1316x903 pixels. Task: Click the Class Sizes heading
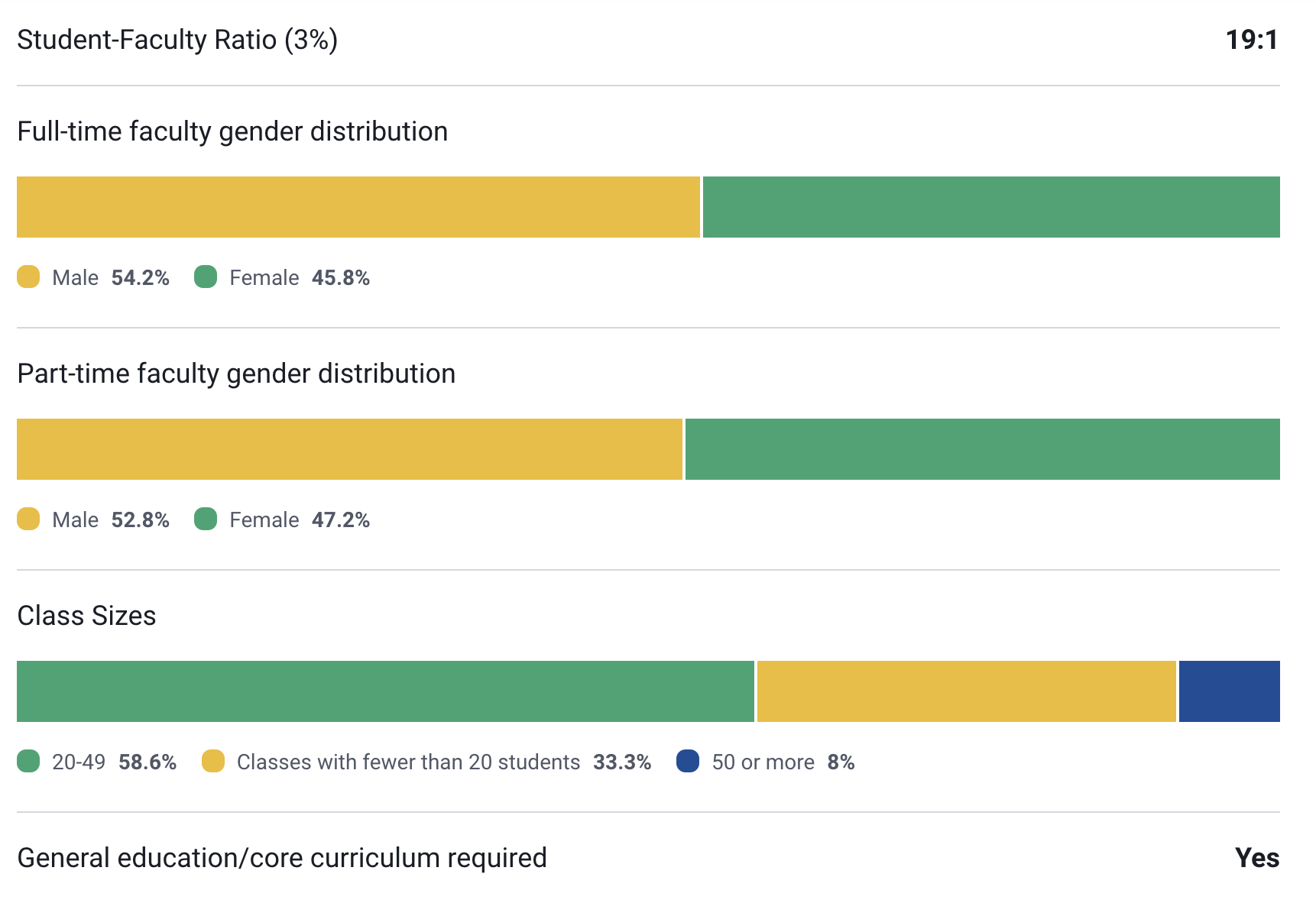(x=86, y=616)
